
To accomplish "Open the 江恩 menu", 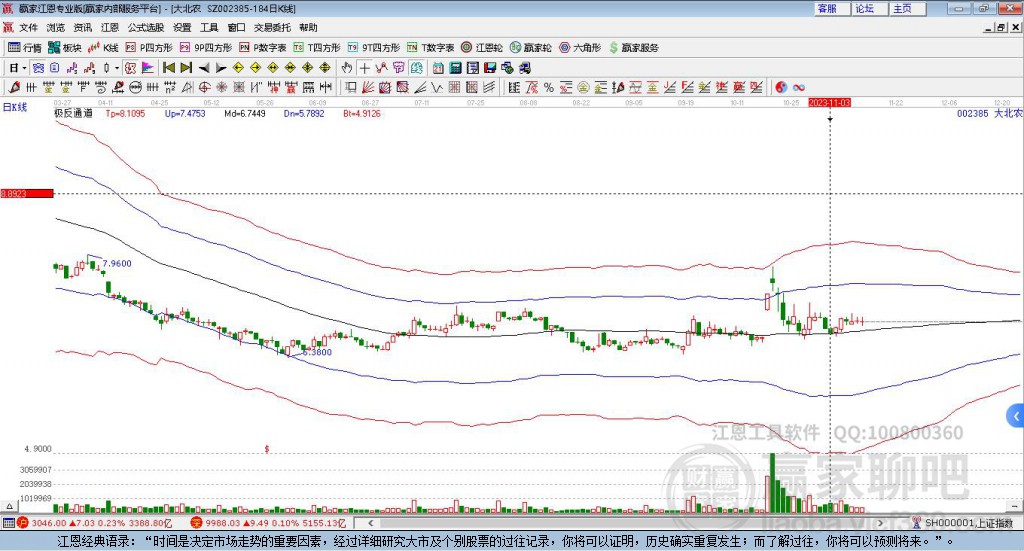I will pyautogui.click(x=110, y=27).
